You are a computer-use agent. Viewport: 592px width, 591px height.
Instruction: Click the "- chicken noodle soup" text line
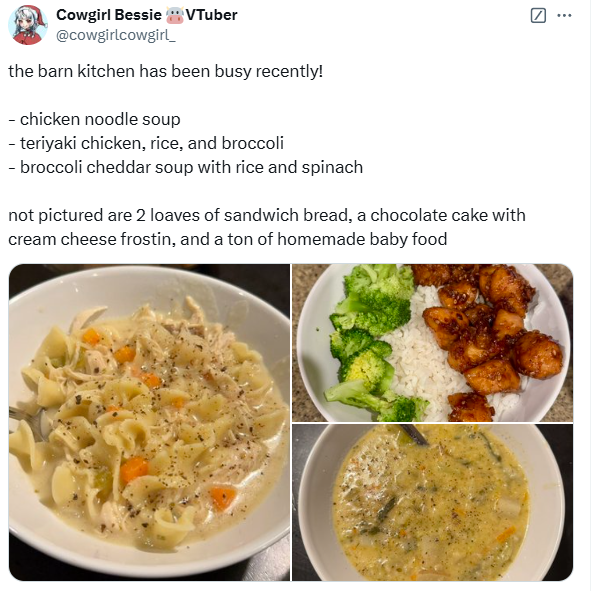click(x=94, y=119)
